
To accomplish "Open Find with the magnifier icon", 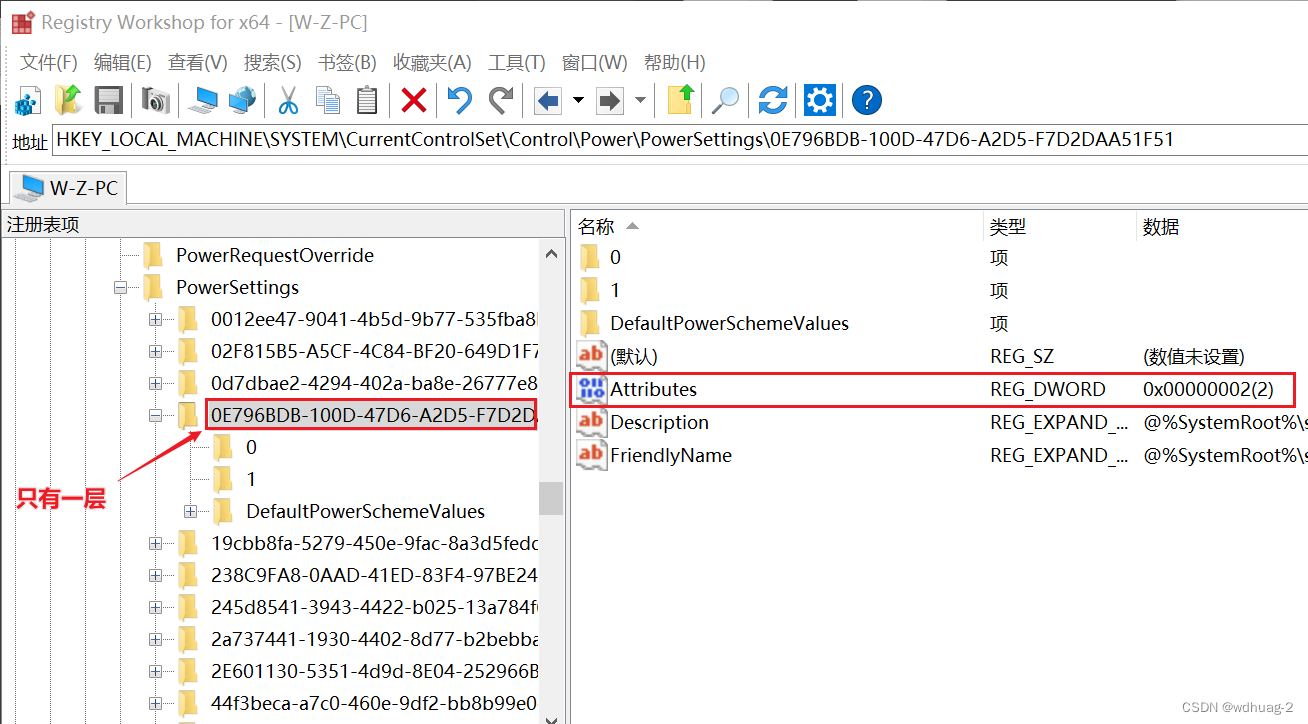I will coord(725,100).
